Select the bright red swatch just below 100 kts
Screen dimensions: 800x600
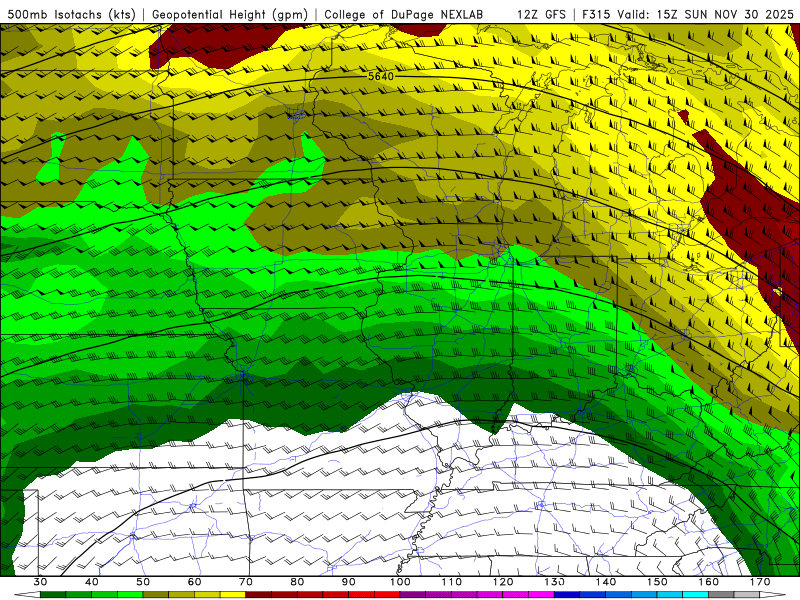pyautogui.click(x=387, y=595)
